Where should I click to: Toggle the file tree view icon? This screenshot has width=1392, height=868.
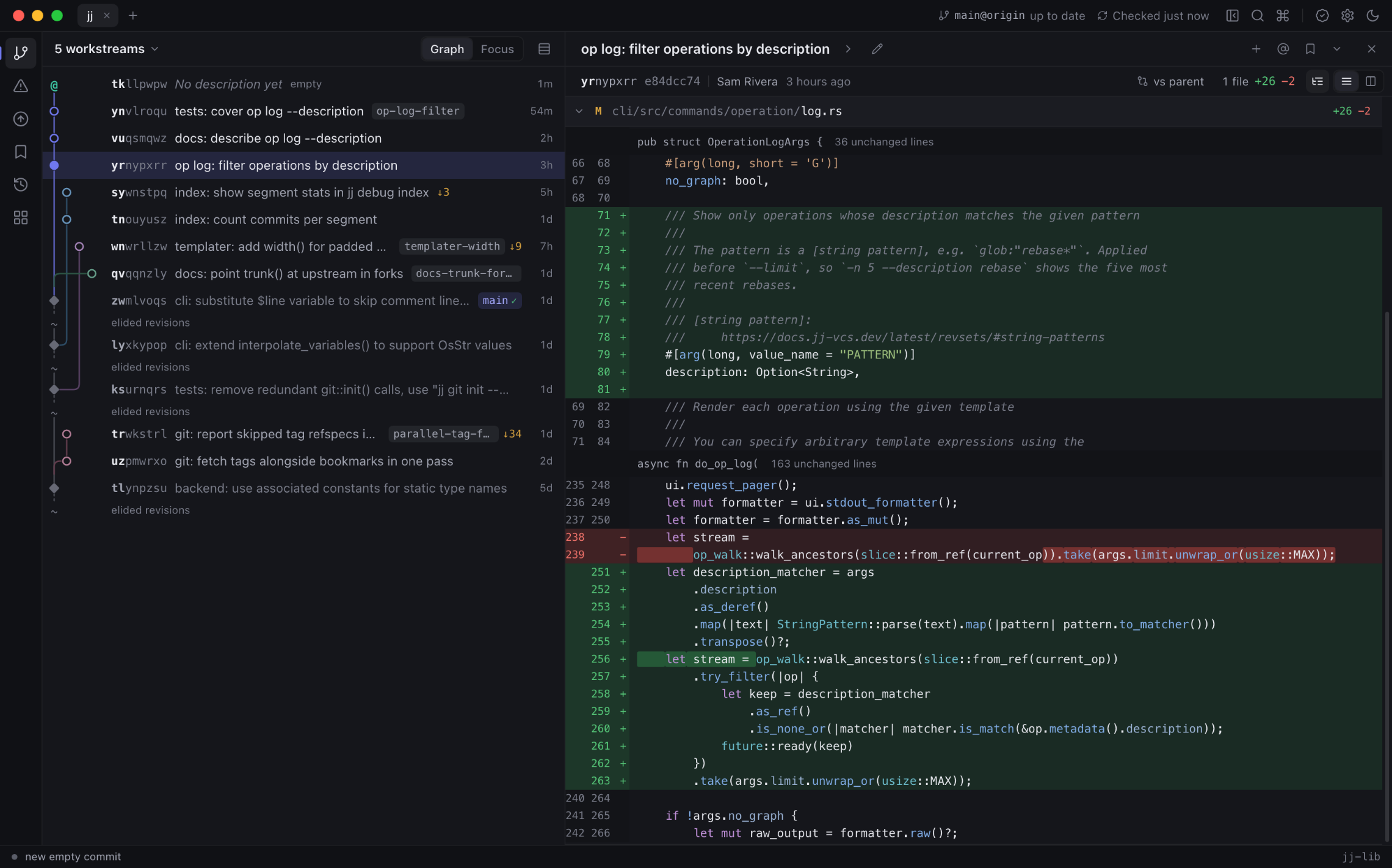pyautogui.click(x=1317, y=81)
